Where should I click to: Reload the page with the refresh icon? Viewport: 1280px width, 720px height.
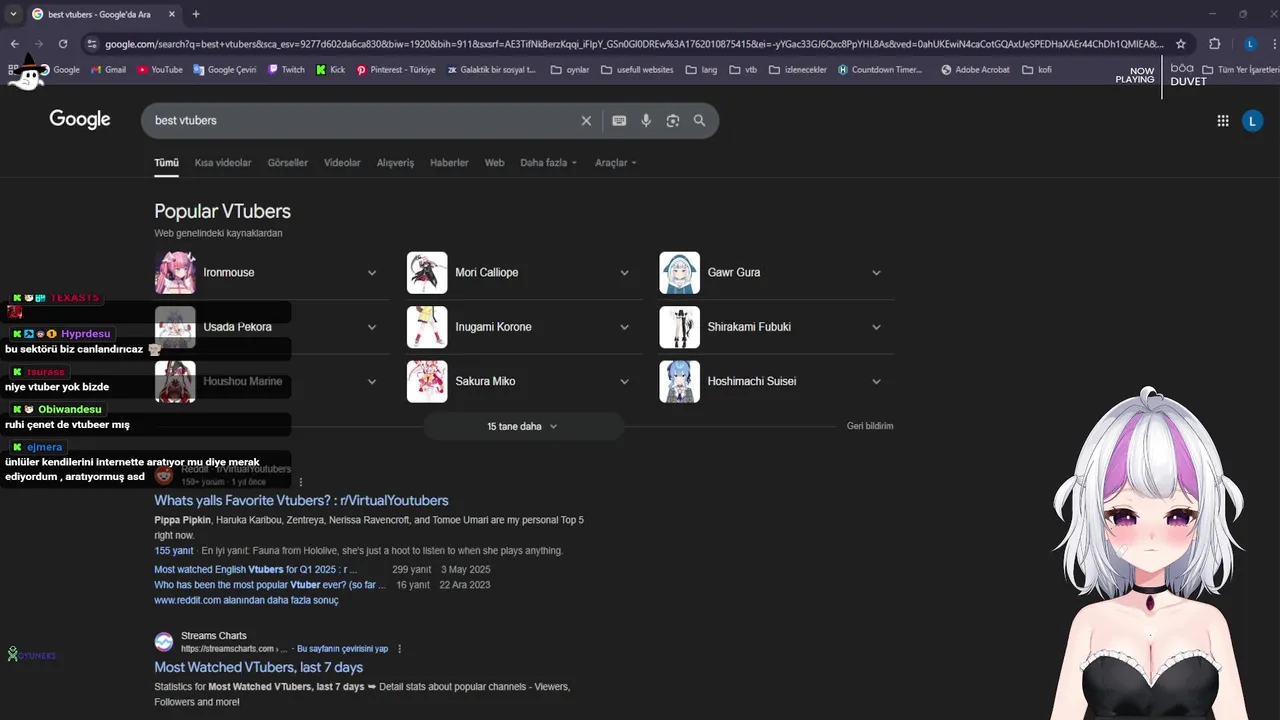[x=63, y=44]
